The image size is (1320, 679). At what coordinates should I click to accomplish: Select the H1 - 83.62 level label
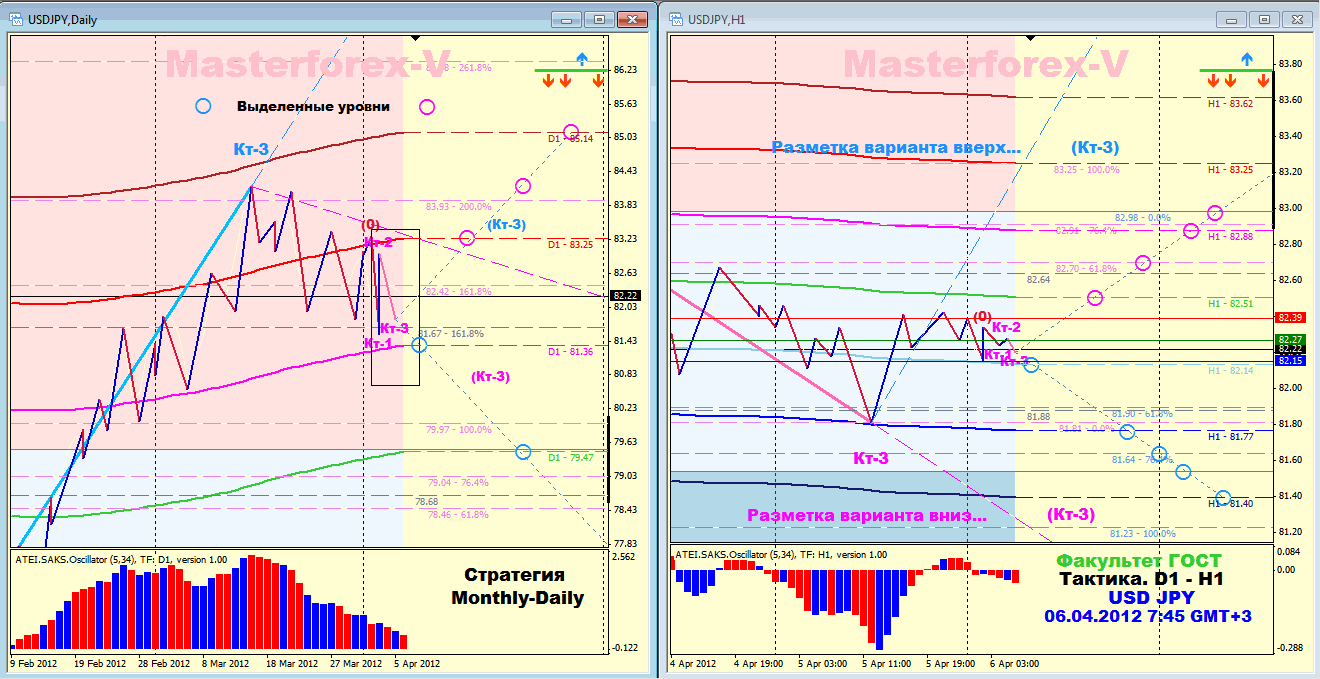click(x=1230, y=103)
